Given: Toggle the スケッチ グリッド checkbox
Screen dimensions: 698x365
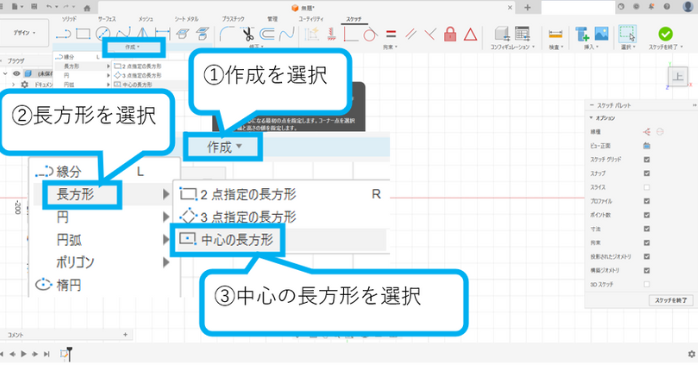Looking at the screenshot, I should tap(647, 159).
